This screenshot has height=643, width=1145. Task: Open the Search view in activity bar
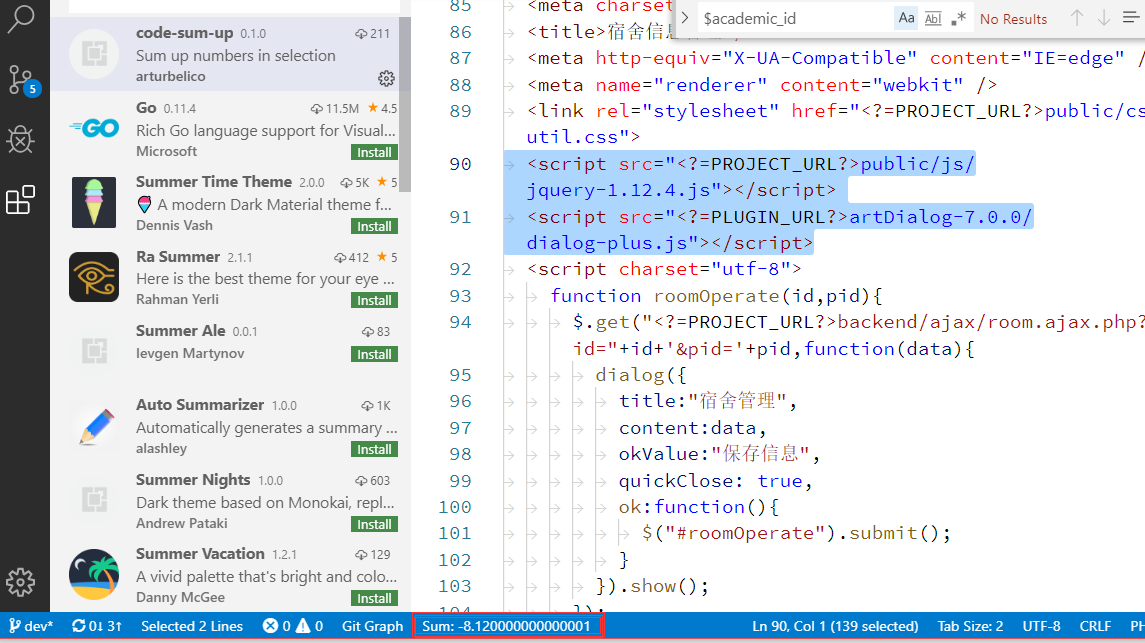[x=20, y=18]
